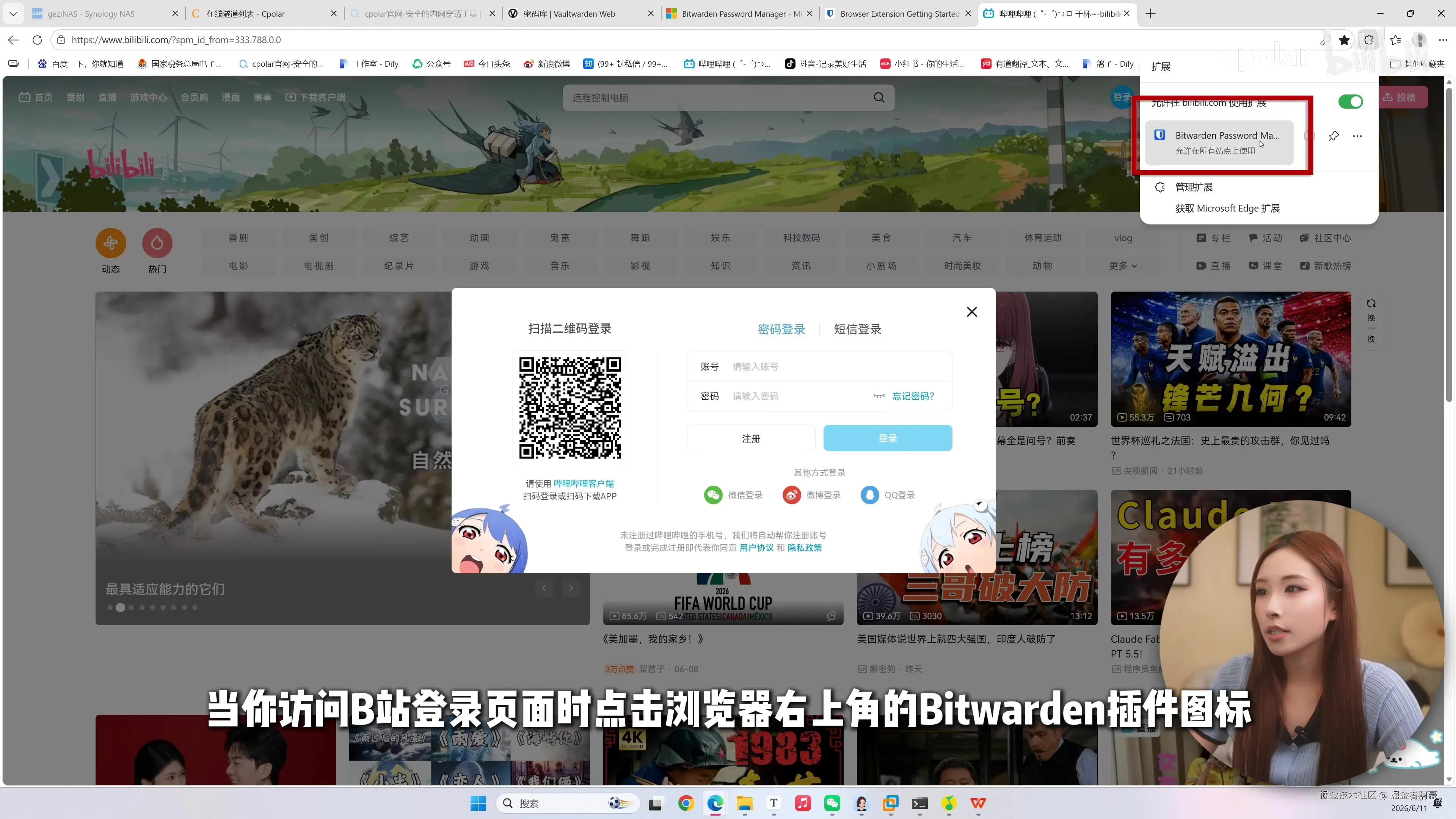Click the 注册 button
The height and width of the screenshot is (819, 1456).
point(751,439)
